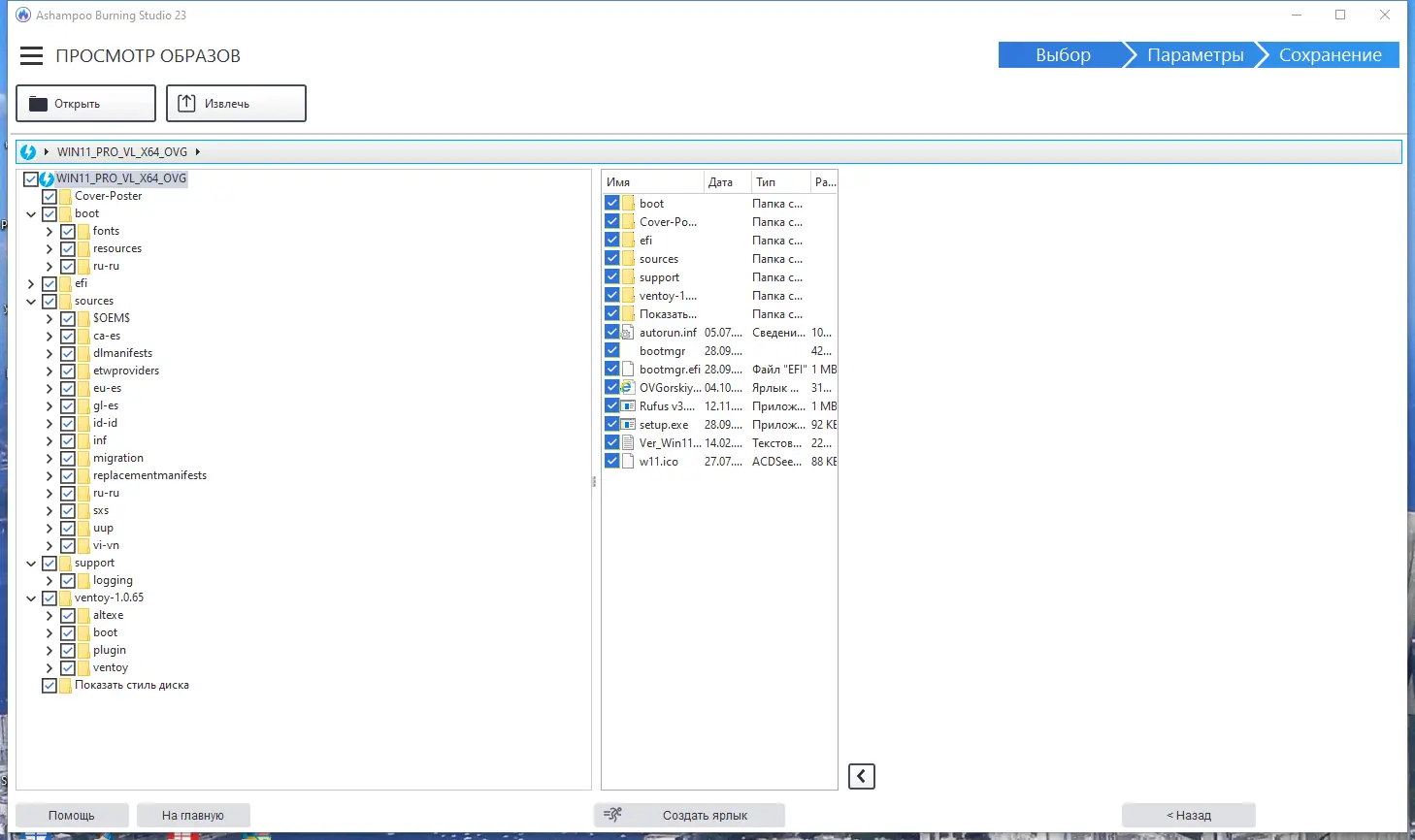Click the w11.ico file icon
Image resolution: width=1415 pixels, height=840 pixels.
[628, 462]
